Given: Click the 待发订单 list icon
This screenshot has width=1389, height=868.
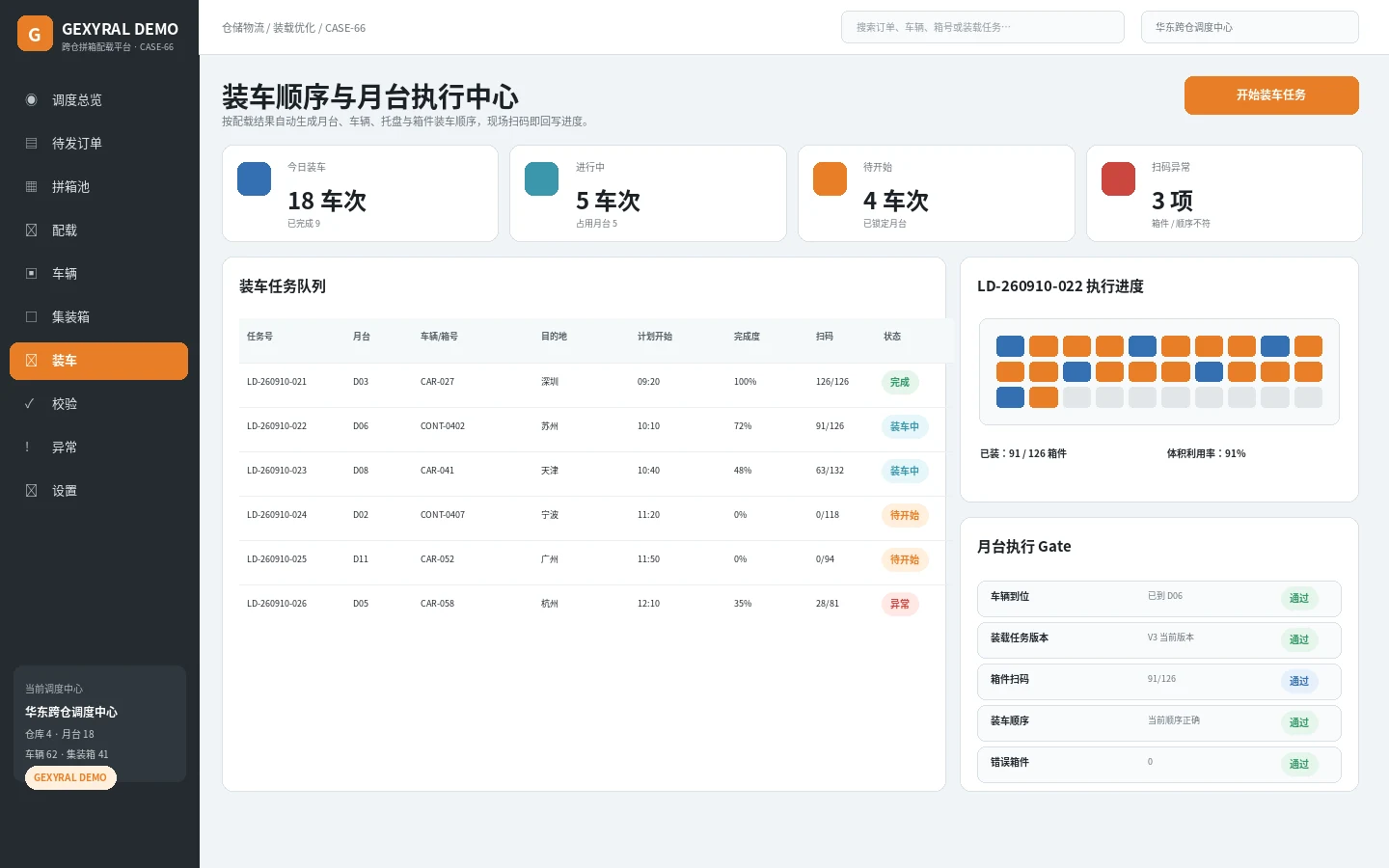Looking at the screenshot, I should [x=31, y=144].
